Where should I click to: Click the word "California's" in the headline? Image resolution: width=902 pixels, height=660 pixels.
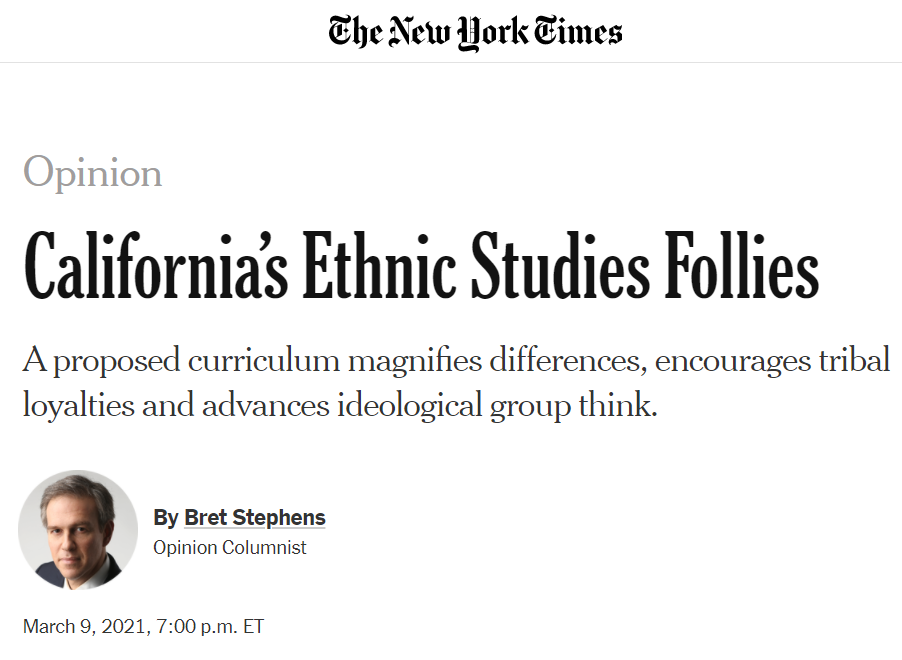pos(155,266)
